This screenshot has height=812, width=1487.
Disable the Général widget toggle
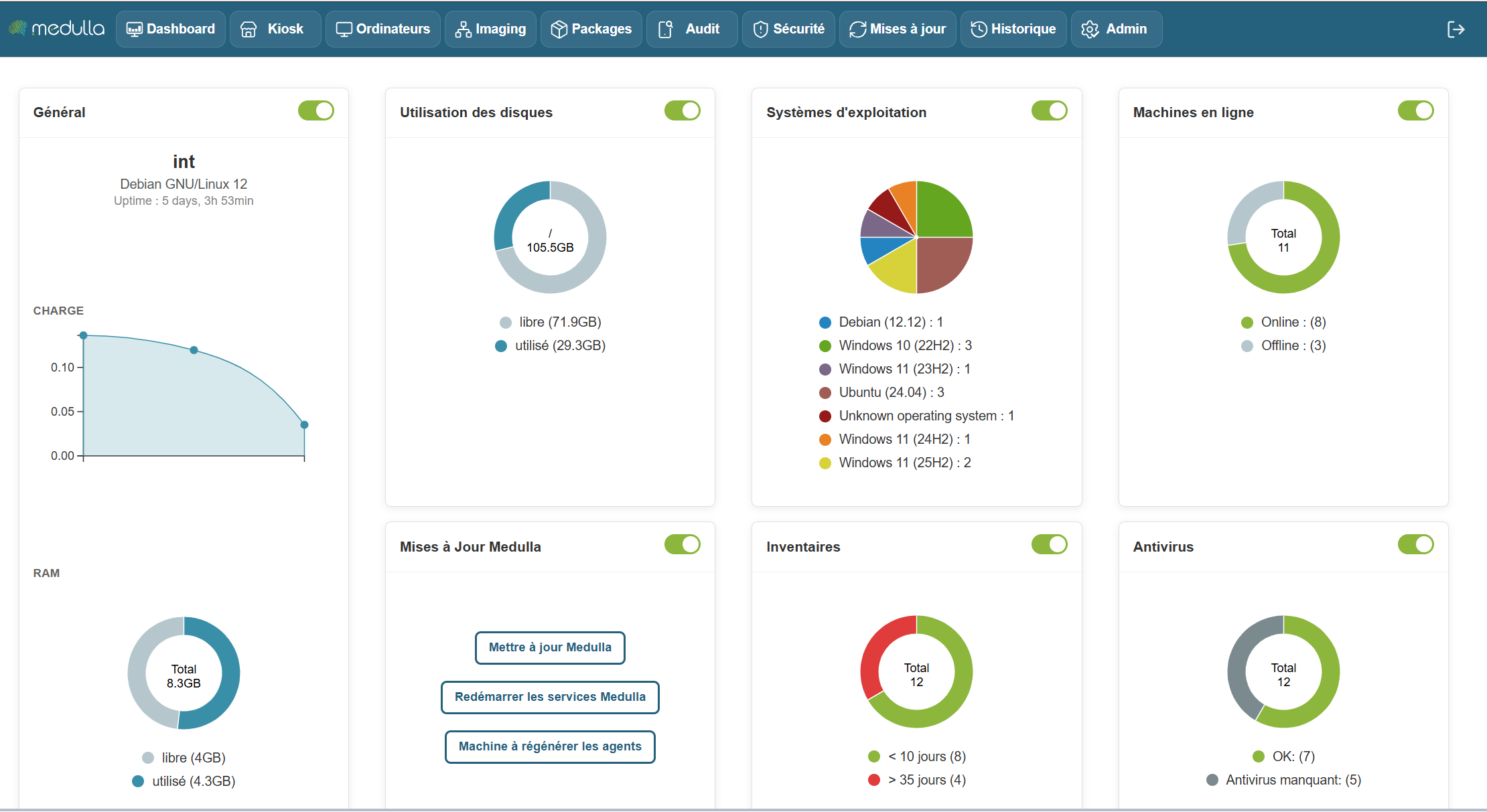pos(316,110)
